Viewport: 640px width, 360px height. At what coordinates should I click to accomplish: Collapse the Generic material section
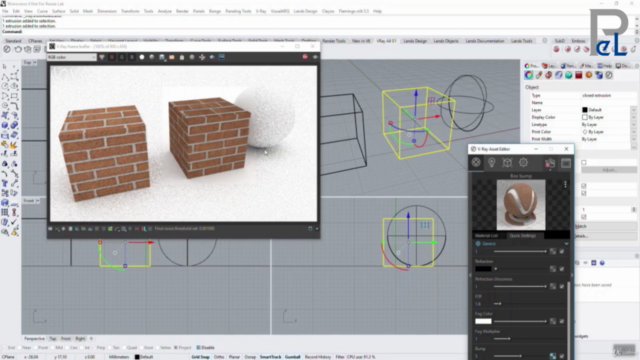click(566, 244)
